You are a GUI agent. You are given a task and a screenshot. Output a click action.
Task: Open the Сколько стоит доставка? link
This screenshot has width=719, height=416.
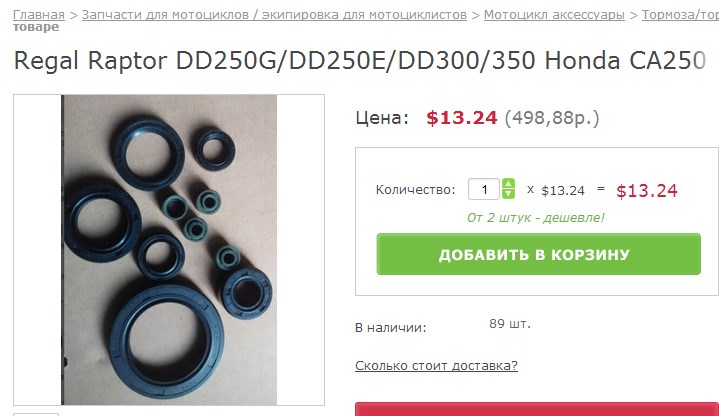click(x=436, y=366)
